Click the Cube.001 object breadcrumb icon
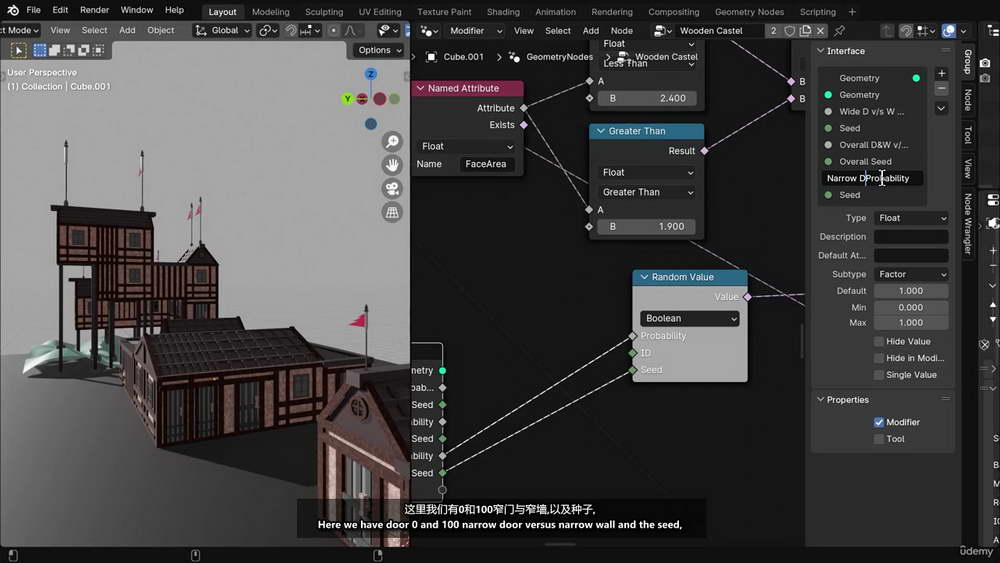Screen dimensions: 1000x563 point(431,57)
